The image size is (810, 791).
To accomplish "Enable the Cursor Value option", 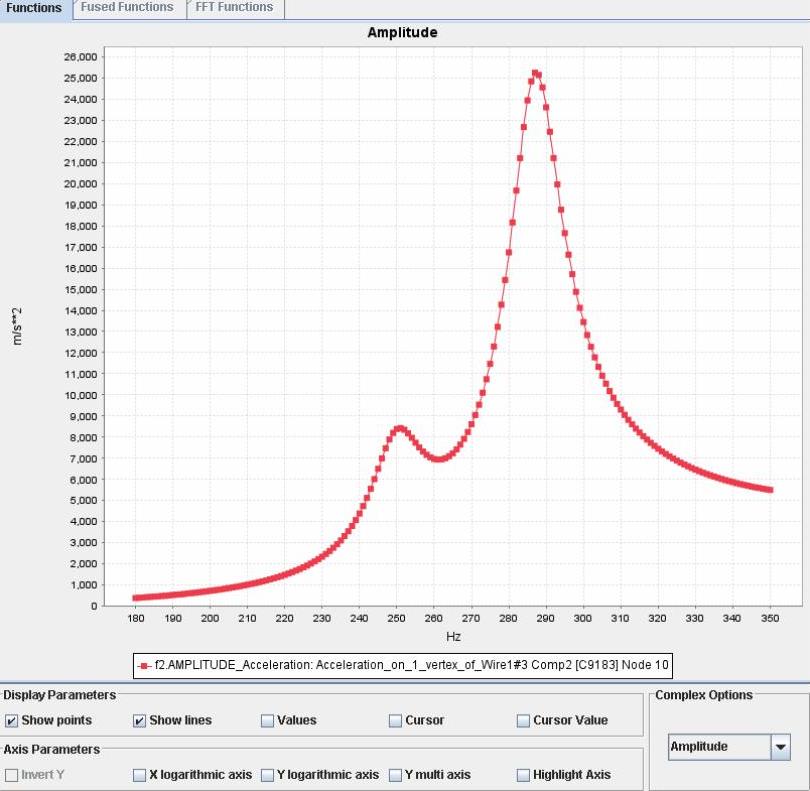I will 524,721.
